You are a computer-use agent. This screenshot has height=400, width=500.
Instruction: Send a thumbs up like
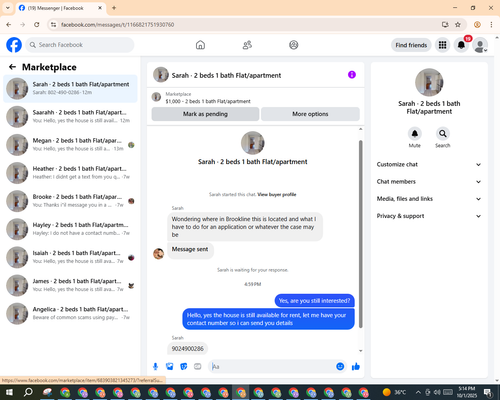coord(356,367)
